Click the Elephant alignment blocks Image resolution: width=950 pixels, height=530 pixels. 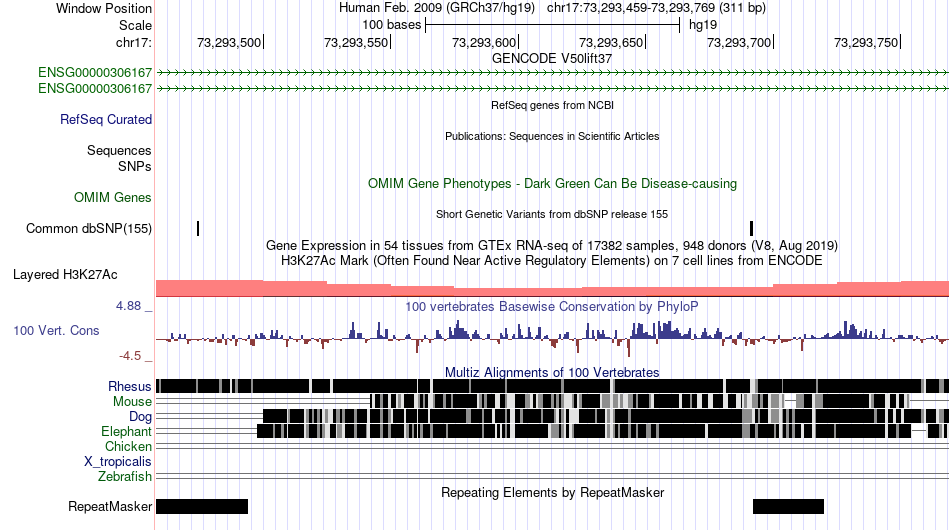click(x=602, y=431)
